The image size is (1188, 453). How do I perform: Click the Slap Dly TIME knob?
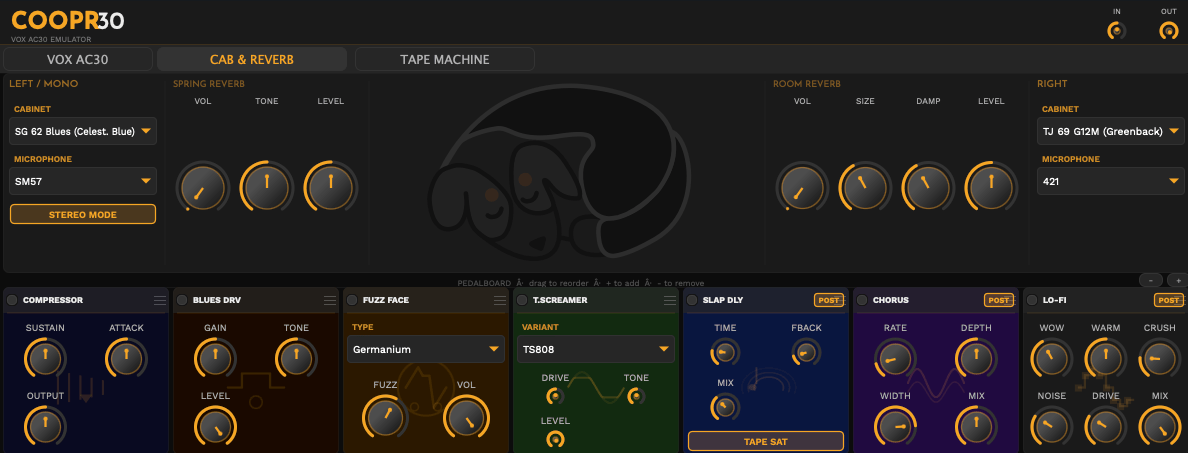click(x=725, y=353)
